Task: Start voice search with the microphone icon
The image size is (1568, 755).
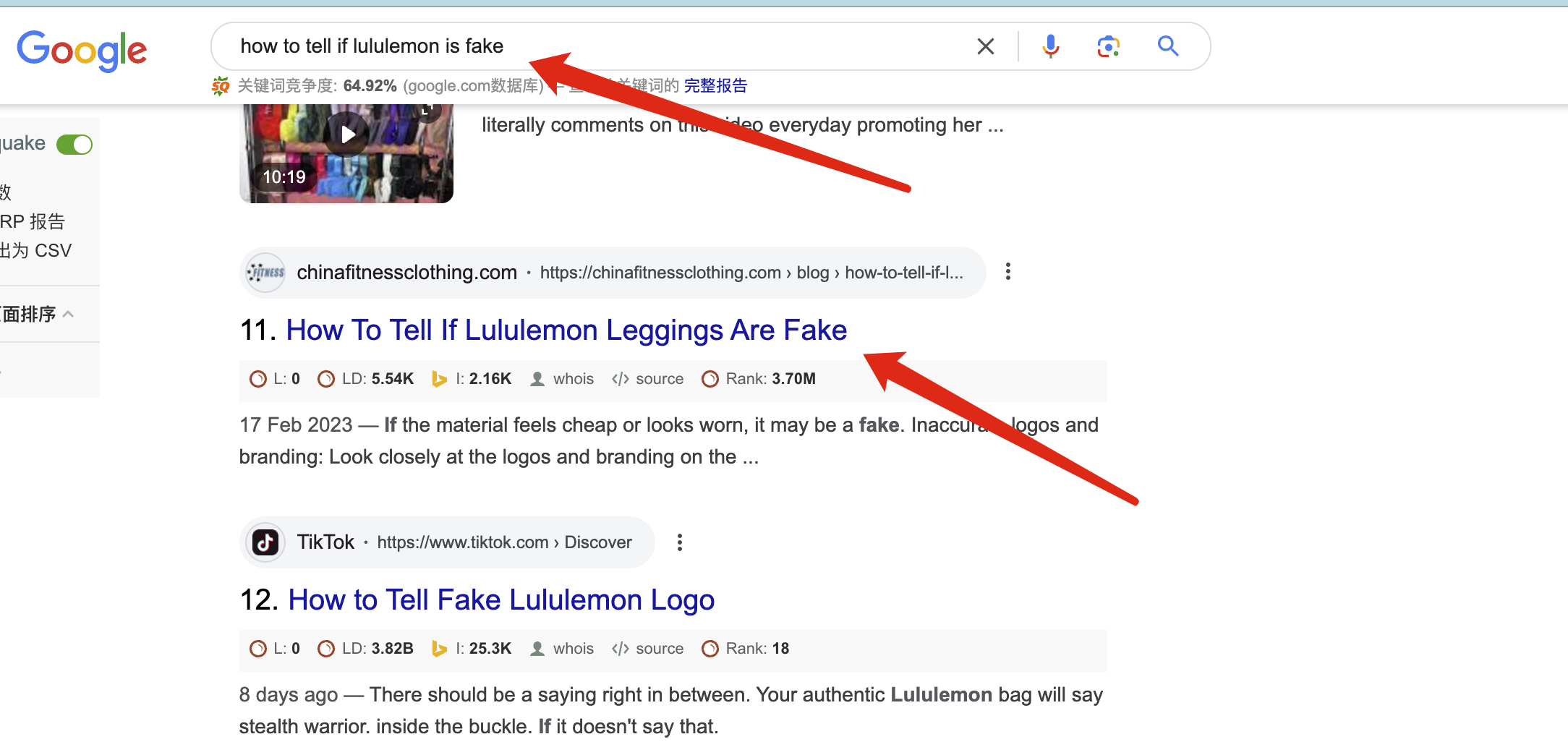Action: (1050, 46)
